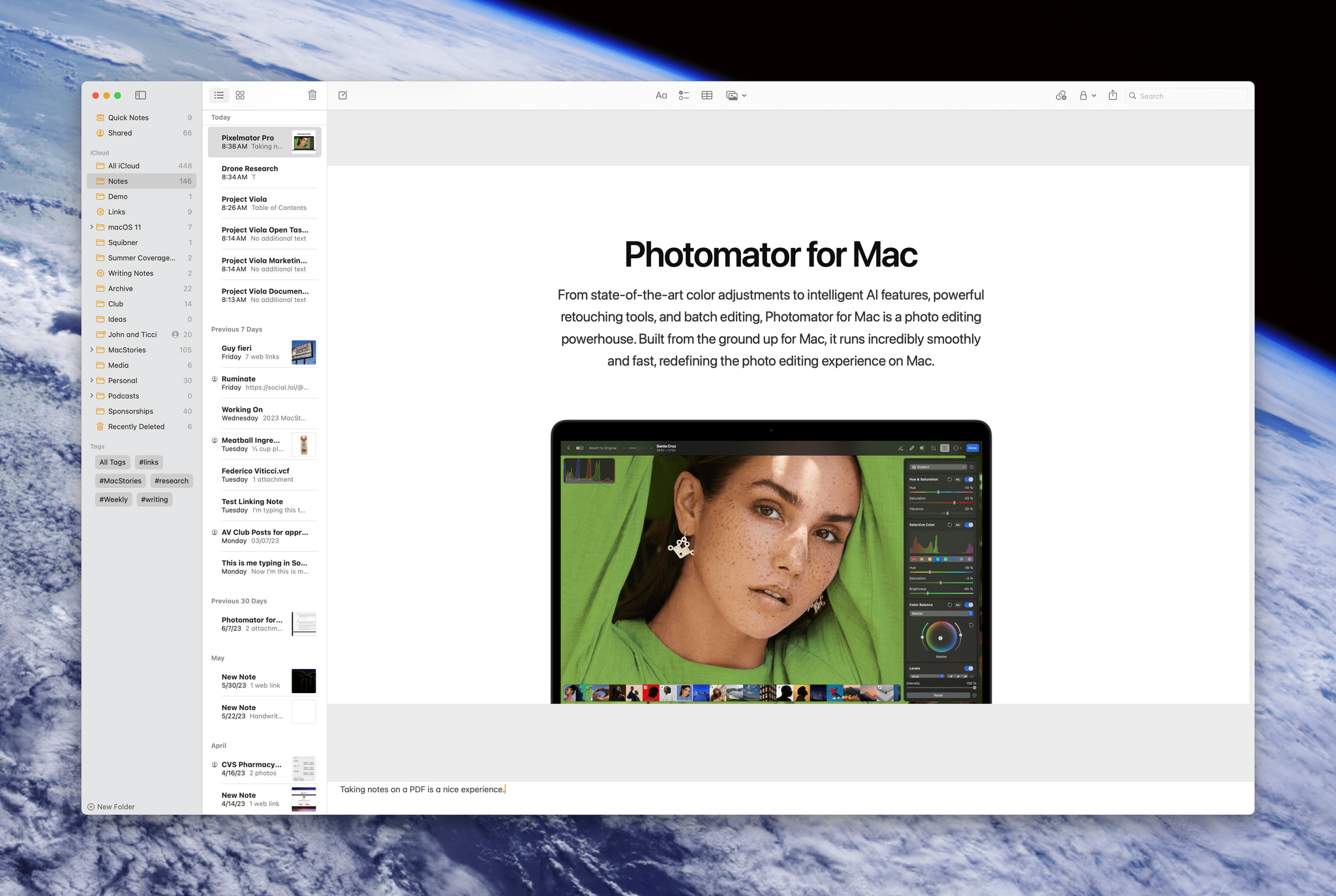This screenshot has height=896, width=1336.
Task: Filter notes by #writing tag
Action: click(x=155, y=500)
